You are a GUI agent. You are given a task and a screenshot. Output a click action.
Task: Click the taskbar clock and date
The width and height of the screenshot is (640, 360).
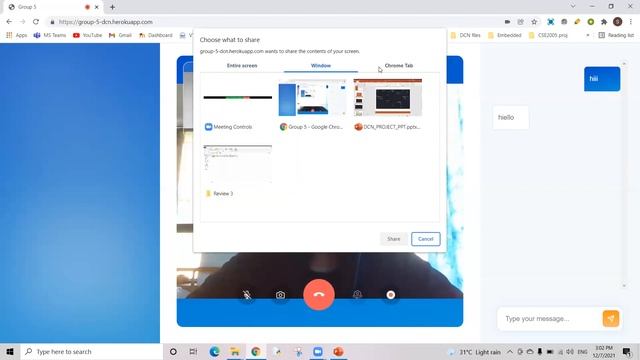click(604, 352)
